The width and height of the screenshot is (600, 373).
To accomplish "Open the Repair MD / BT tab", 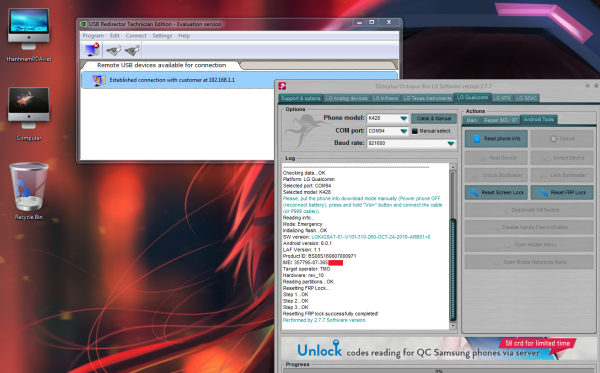I will [501, 120].
